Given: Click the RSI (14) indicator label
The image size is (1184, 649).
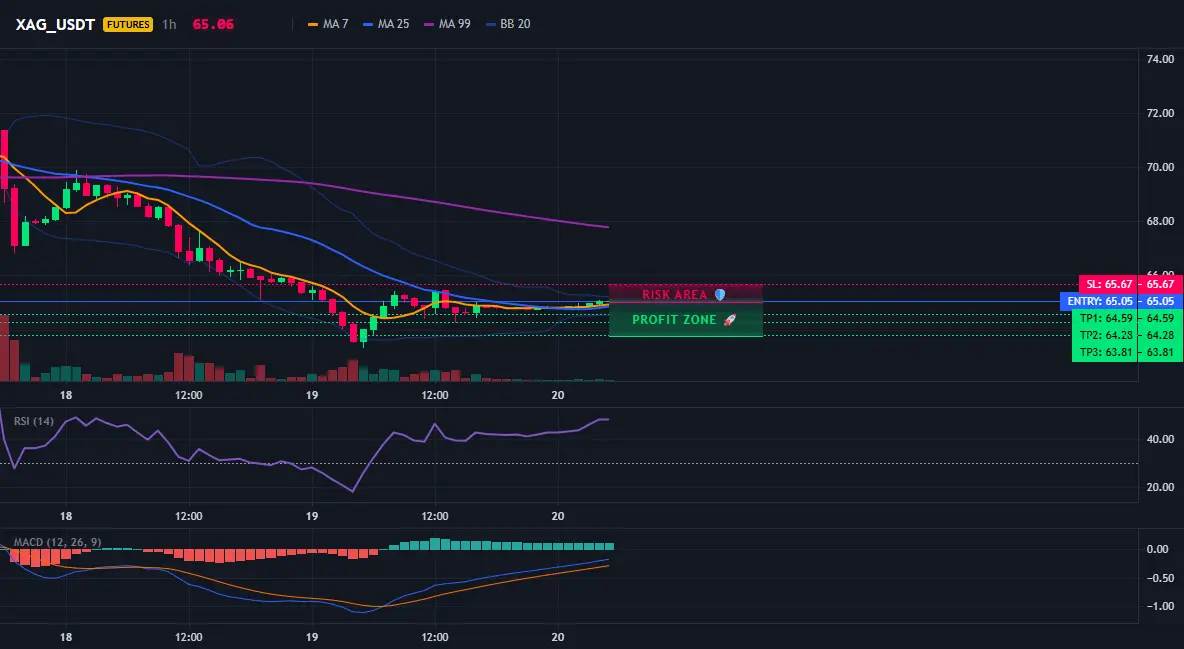Looking at the screenshot, I should 34,421.
